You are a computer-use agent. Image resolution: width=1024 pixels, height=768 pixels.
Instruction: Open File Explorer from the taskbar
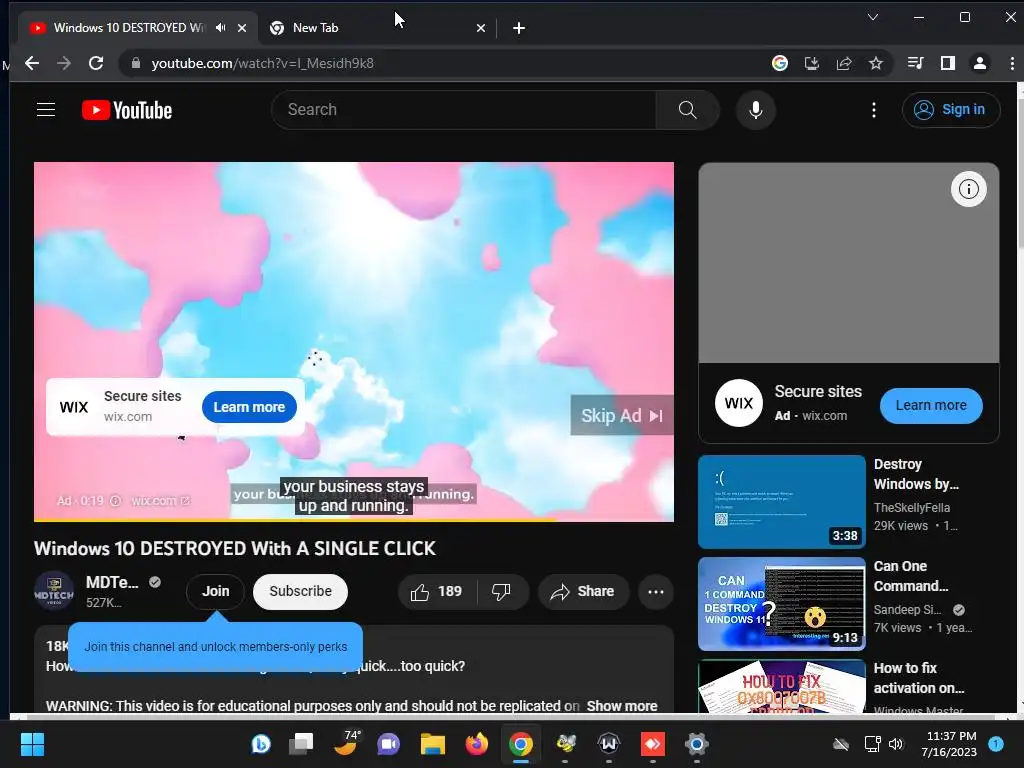tap(432, 744)
